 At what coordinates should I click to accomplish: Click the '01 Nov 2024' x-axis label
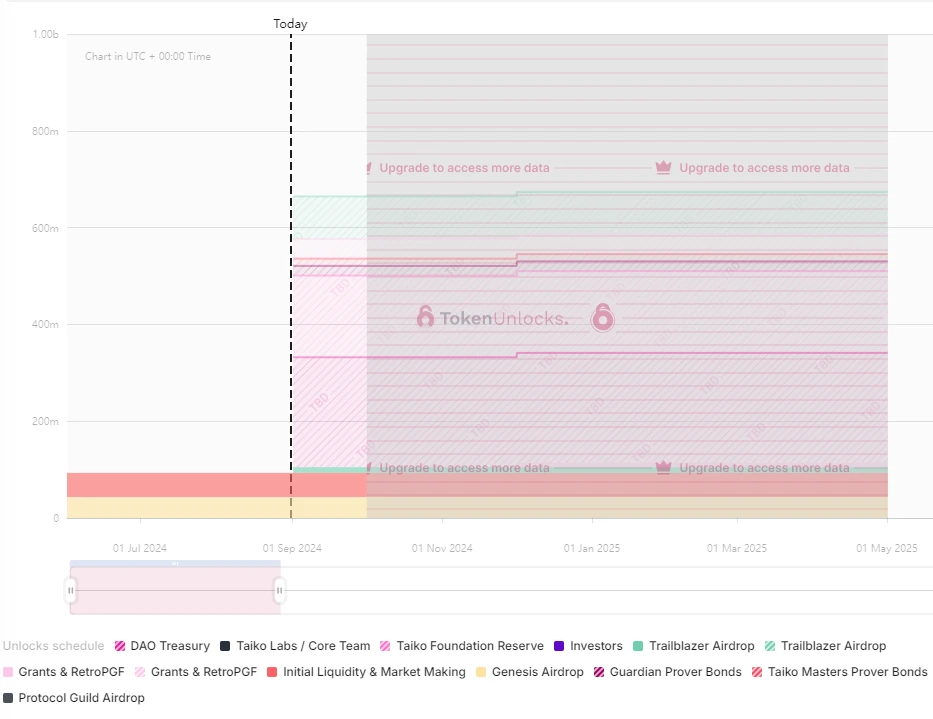tap(442, 548)
